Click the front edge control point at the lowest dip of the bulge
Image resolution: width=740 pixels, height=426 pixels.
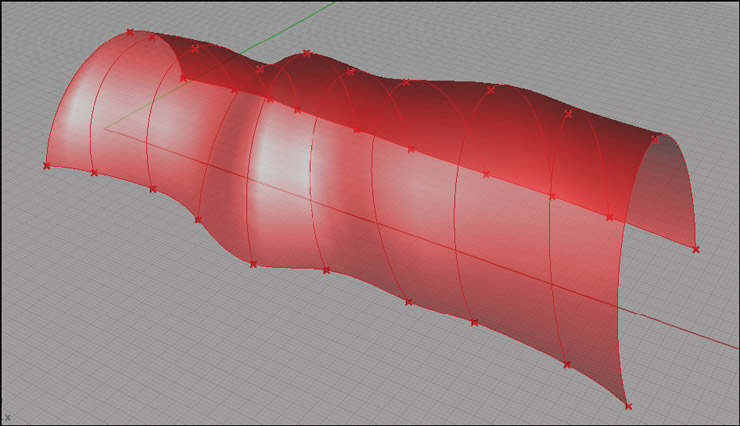point(253,264)
